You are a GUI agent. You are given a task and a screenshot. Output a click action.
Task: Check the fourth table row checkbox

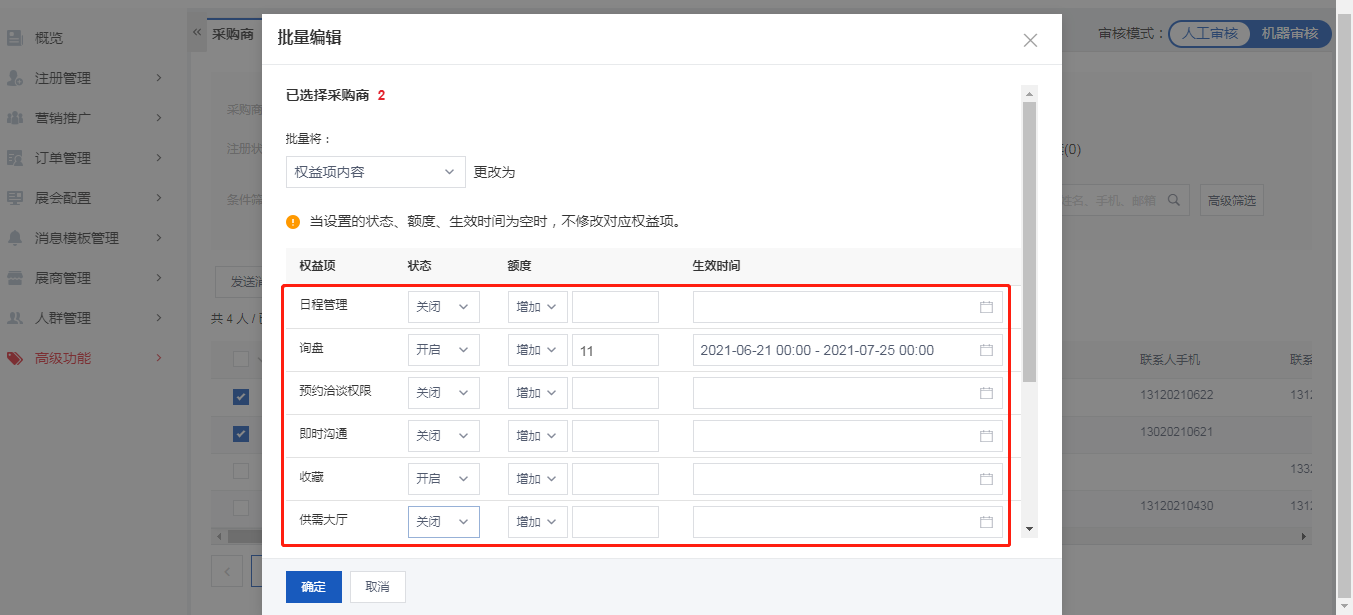click(241, 507)
